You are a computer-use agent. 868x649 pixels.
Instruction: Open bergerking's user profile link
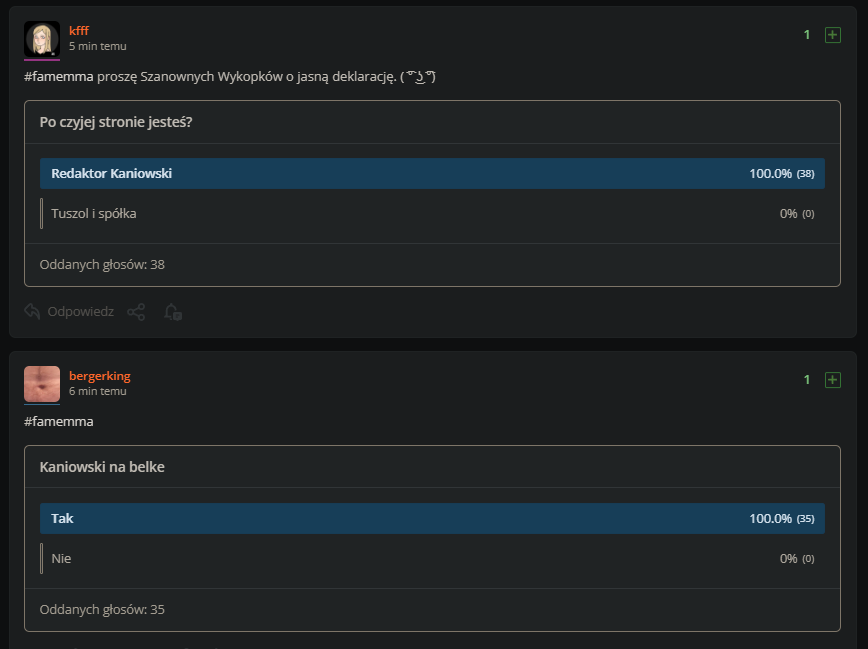(100, 376)
